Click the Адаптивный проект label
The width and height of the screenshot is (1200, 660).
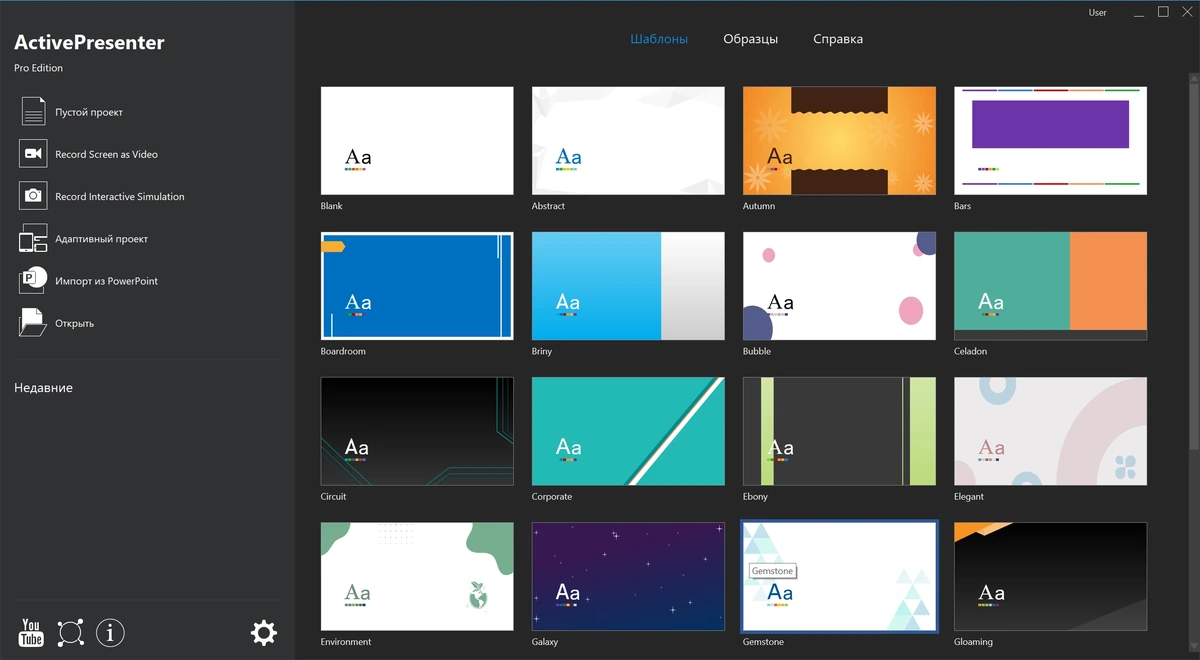pyautogui.click(x=101, y=239)
